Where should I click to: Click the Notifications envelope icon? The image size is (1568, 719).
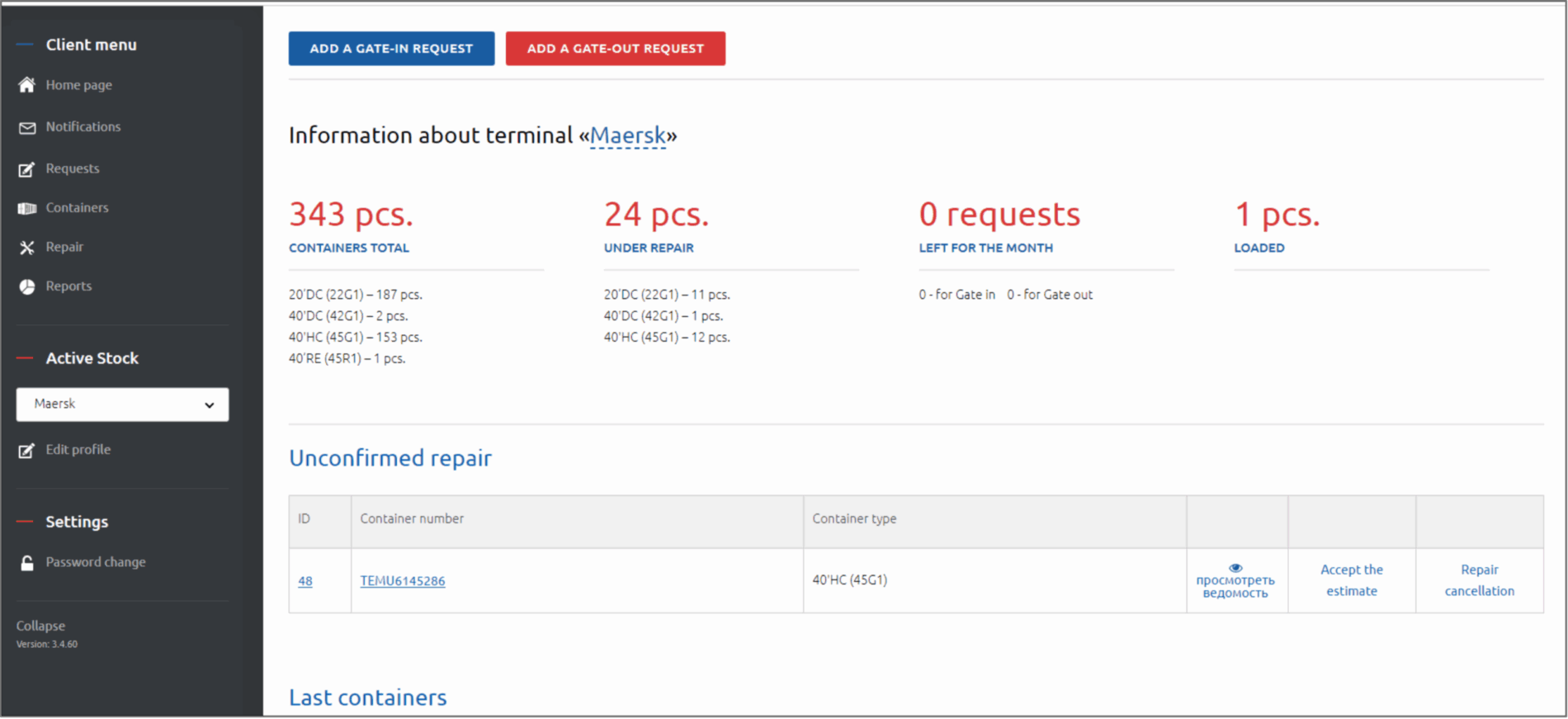click(27, 128)
